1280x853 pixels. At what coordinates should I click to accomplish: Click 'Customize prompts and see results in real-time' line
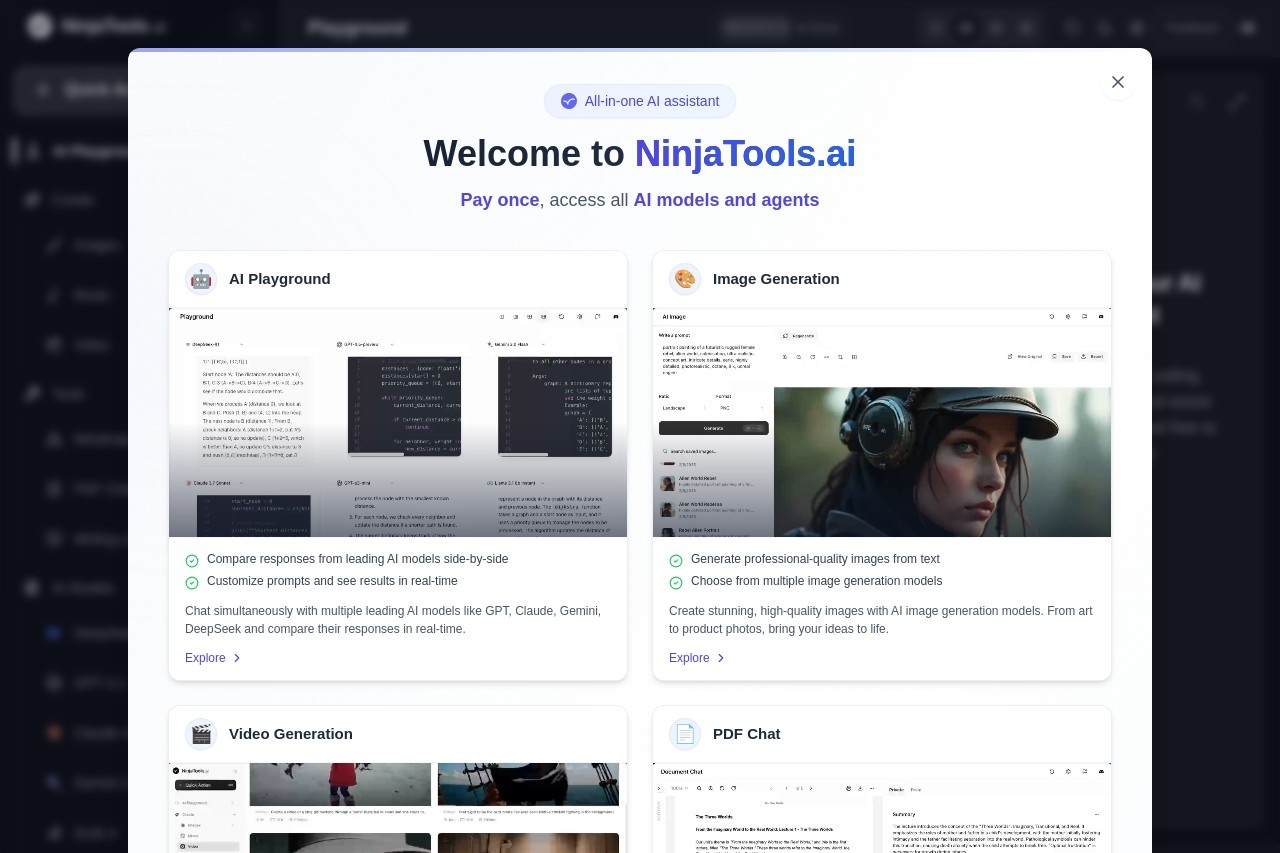[332, 581]
